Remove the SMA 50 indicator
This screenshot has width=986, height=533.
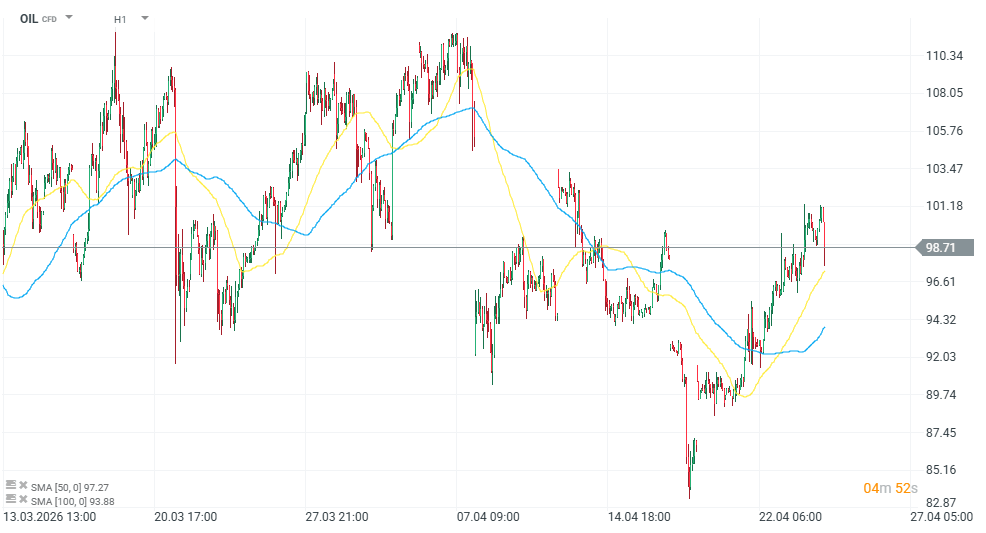[23, 485]
